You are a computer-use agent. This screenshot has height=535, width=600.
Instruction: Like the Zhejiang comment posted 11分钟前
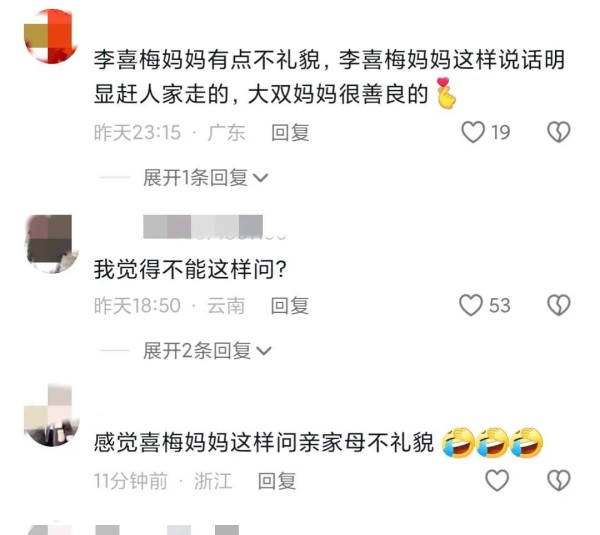tap(497, 481)
